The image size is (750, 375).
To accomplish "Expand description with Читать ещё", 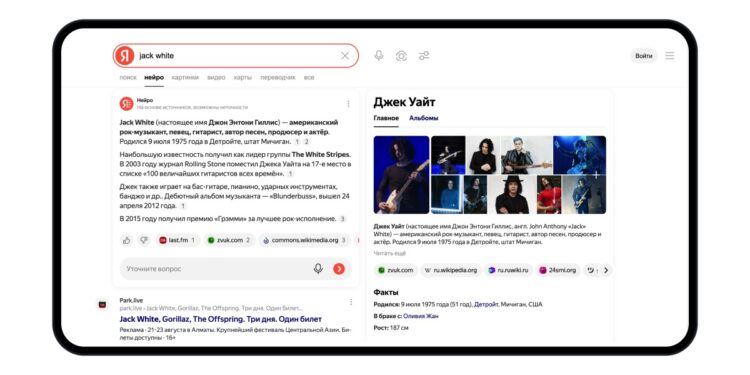I will (389, 253).
